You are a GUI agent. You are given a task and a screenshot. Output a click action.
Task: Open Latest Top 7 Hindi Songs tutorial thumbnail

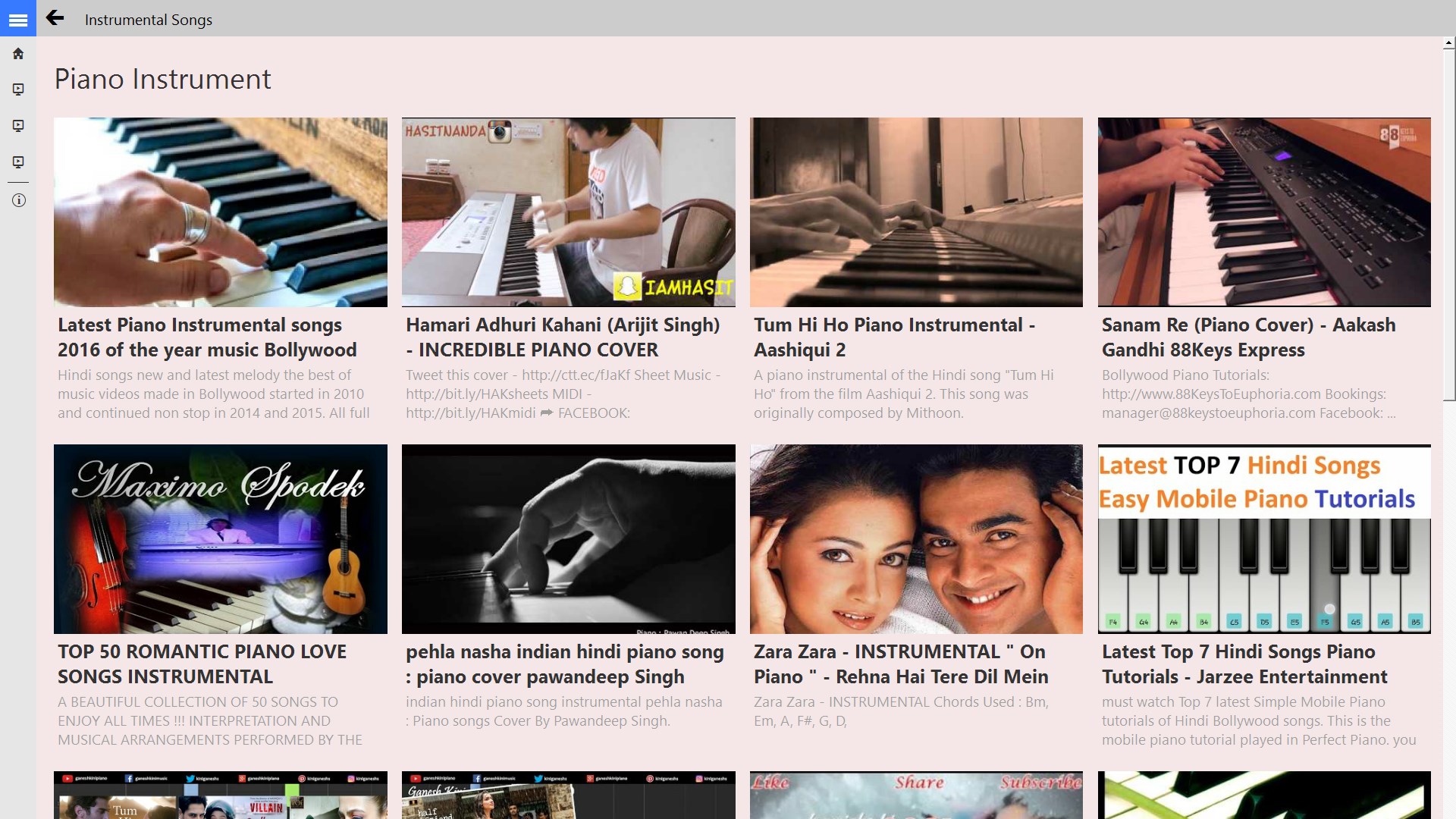tap(1264, 538)
